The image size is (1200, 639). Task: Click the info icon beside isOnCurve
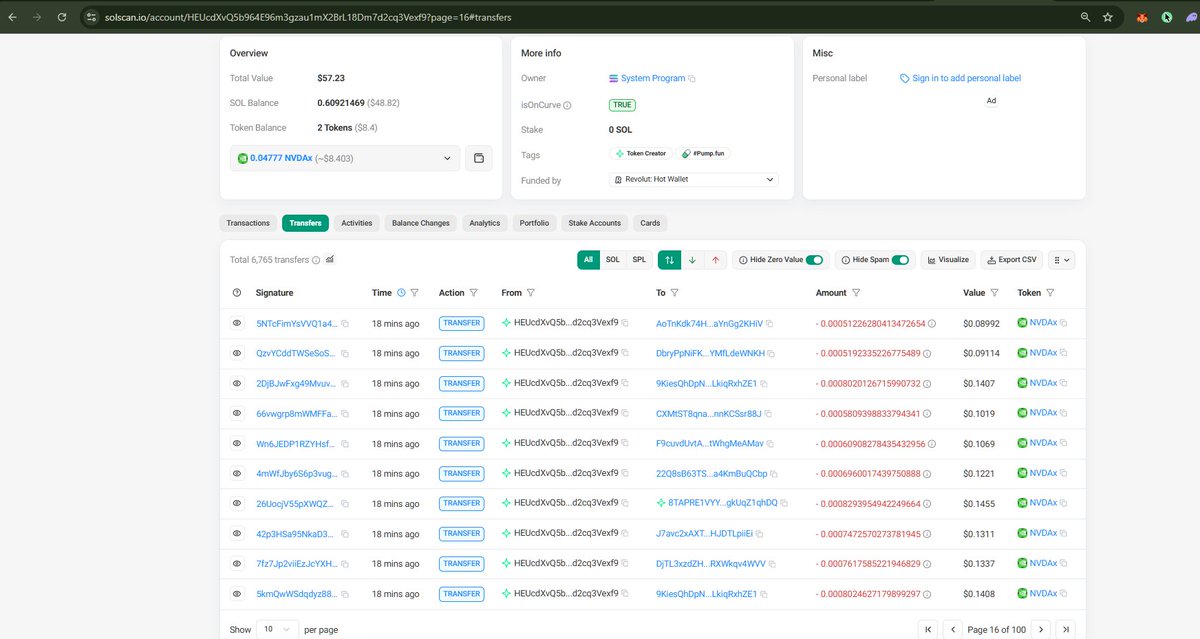click(x=567, y=104)
